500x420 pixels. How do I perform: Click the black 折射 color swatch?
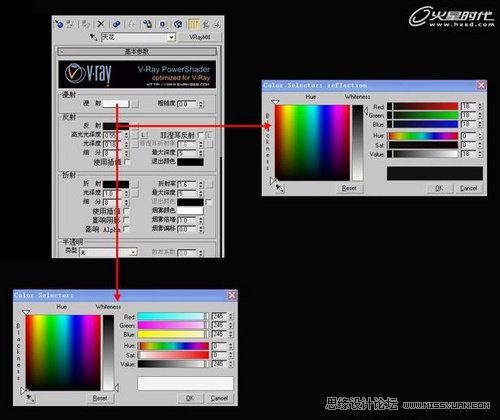point(116,184)
